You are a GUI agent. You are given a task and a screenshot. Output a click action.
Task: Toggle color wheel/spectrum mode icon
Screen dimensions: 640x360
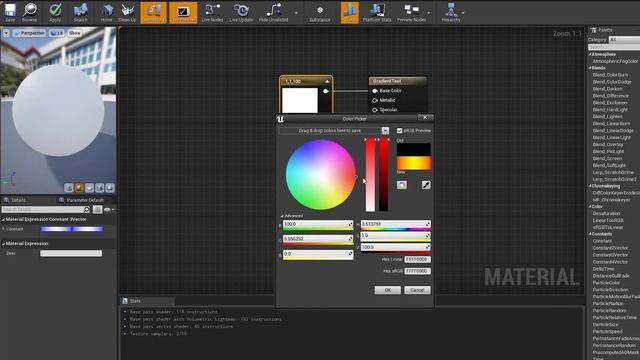(x=402, y=185)
